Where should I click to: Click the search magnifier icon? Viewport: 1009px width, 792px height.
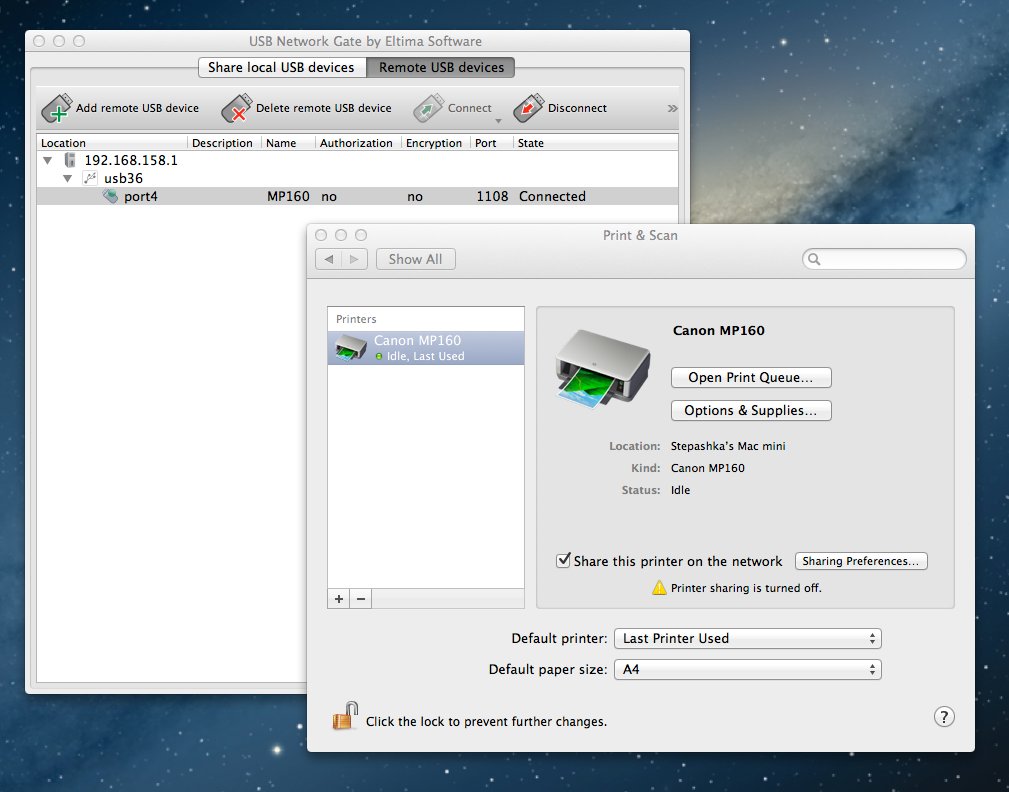[x=814, y=259]
